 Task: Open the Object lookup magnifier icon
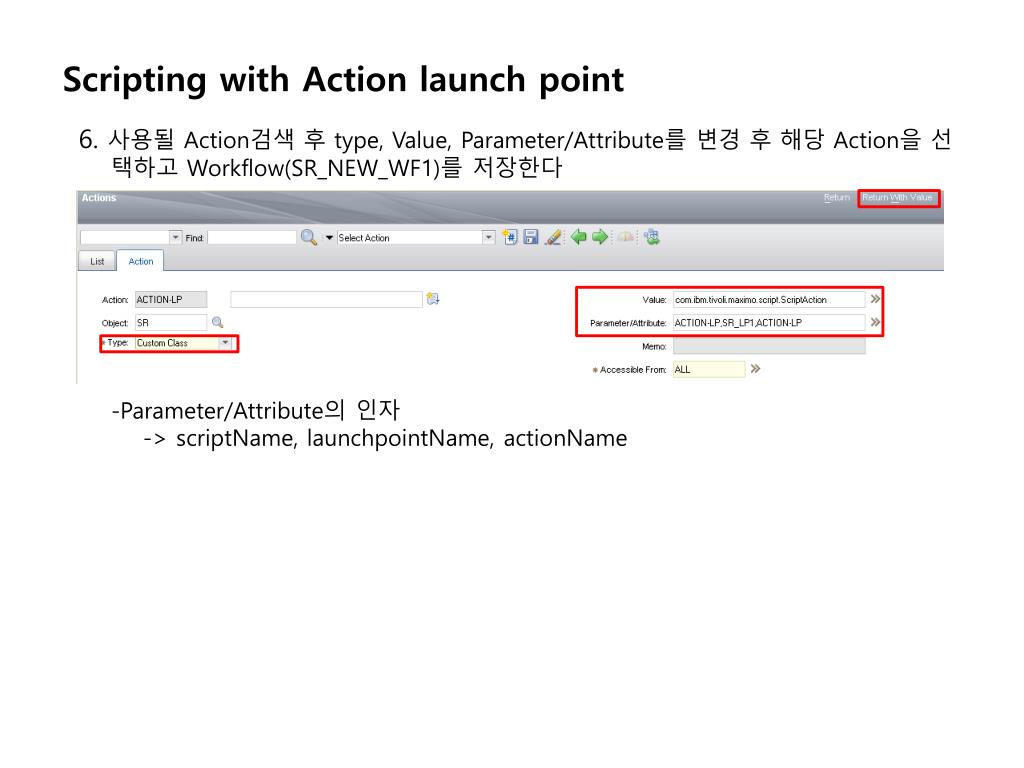[217, 322]
